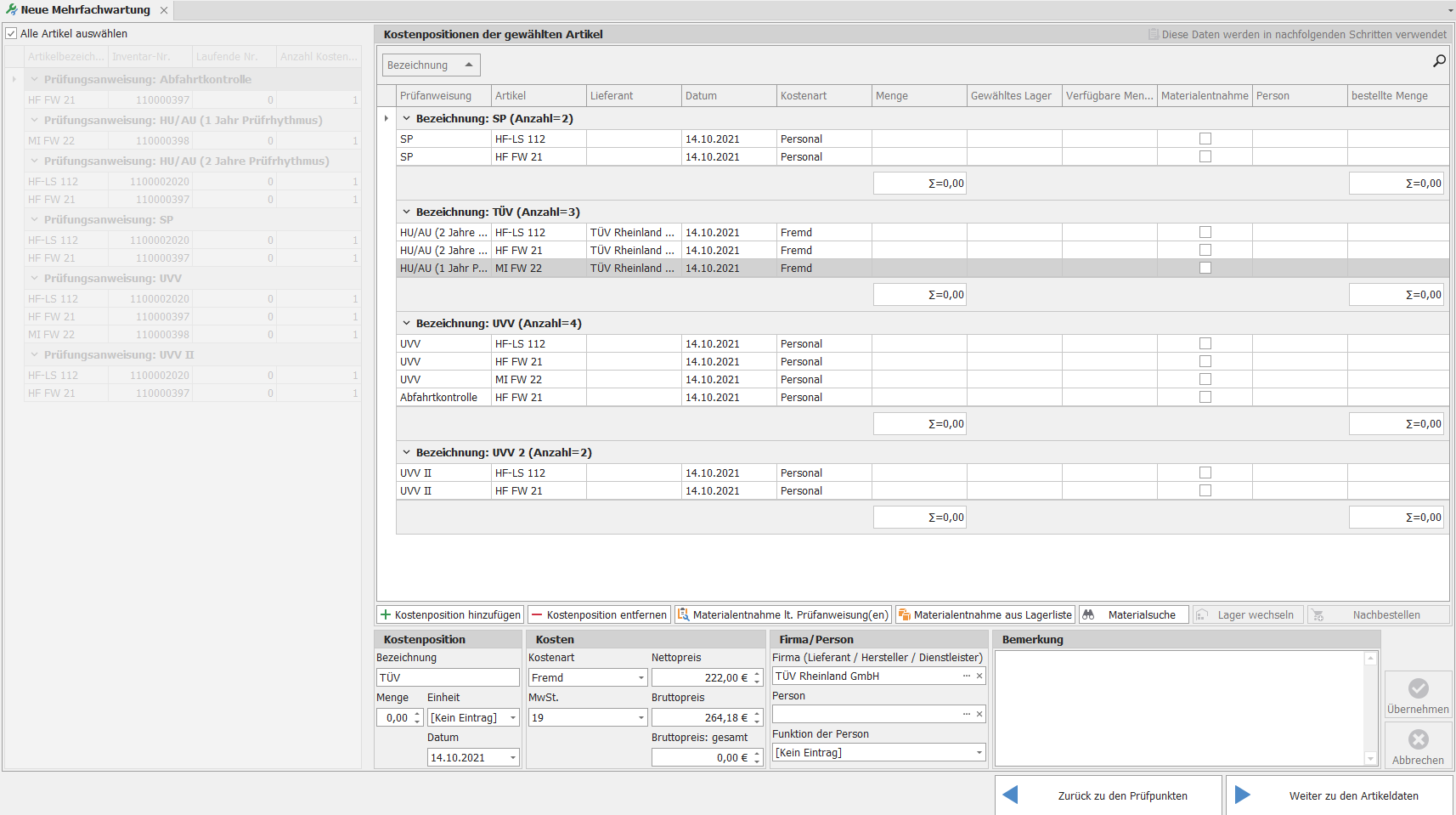Increase Menge with the stepper up arrow
The image size is (1456, 815).
click(417, 714)
